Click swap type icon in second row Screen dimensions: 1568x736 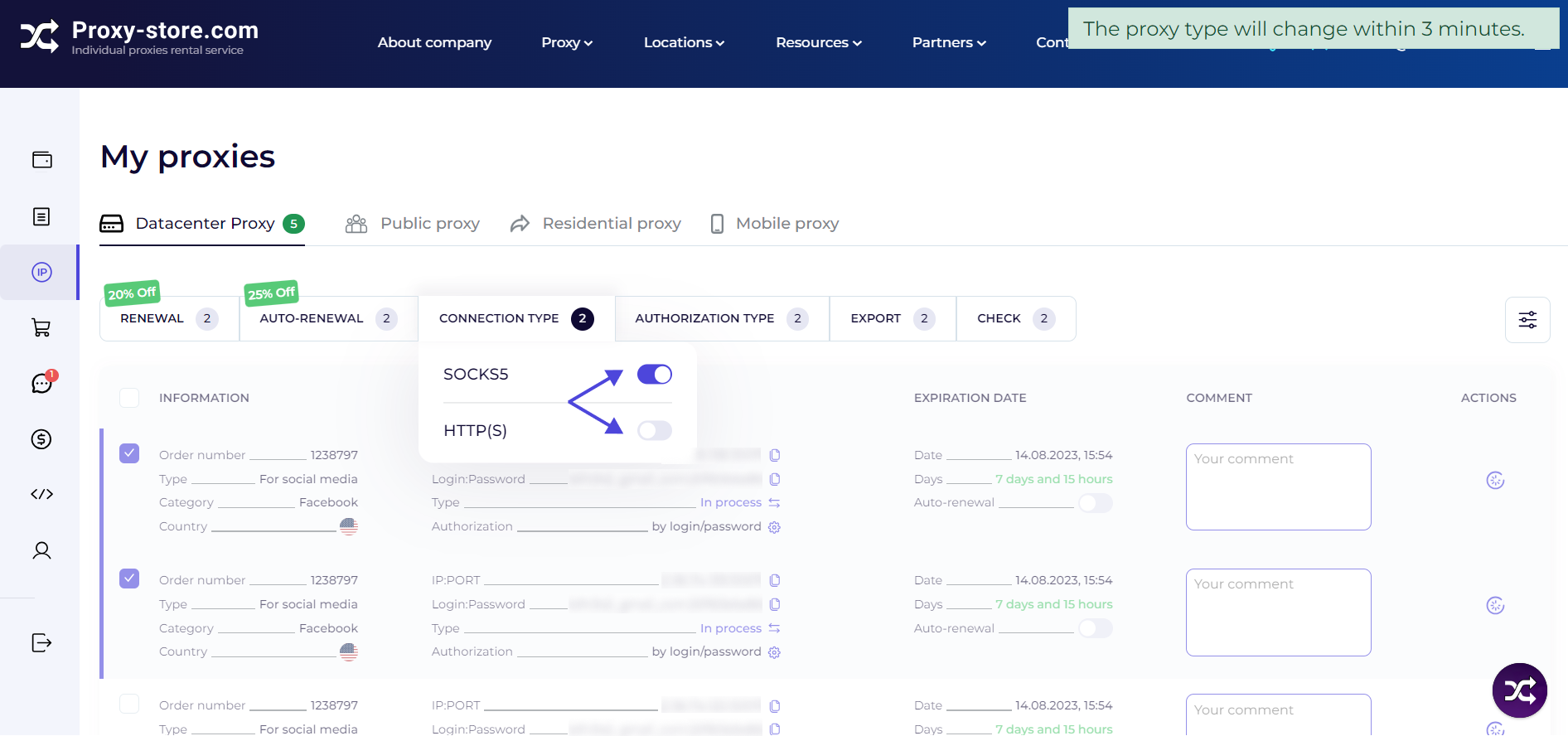click(774, 628)
